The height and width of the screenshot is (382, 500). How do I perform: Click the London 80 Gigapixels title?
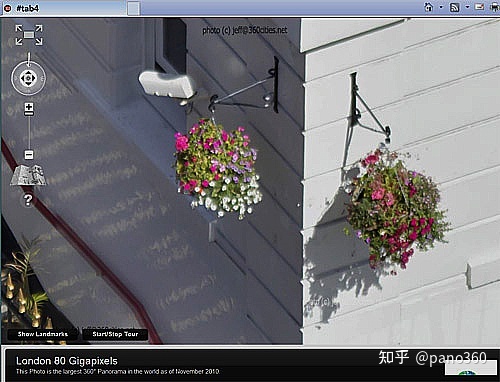point(67,361)
